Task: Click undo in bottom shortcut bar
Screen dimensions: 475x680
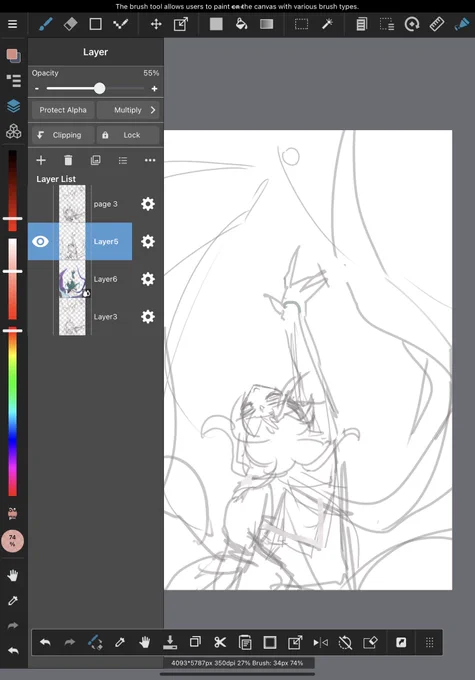Action: [45, 642]
